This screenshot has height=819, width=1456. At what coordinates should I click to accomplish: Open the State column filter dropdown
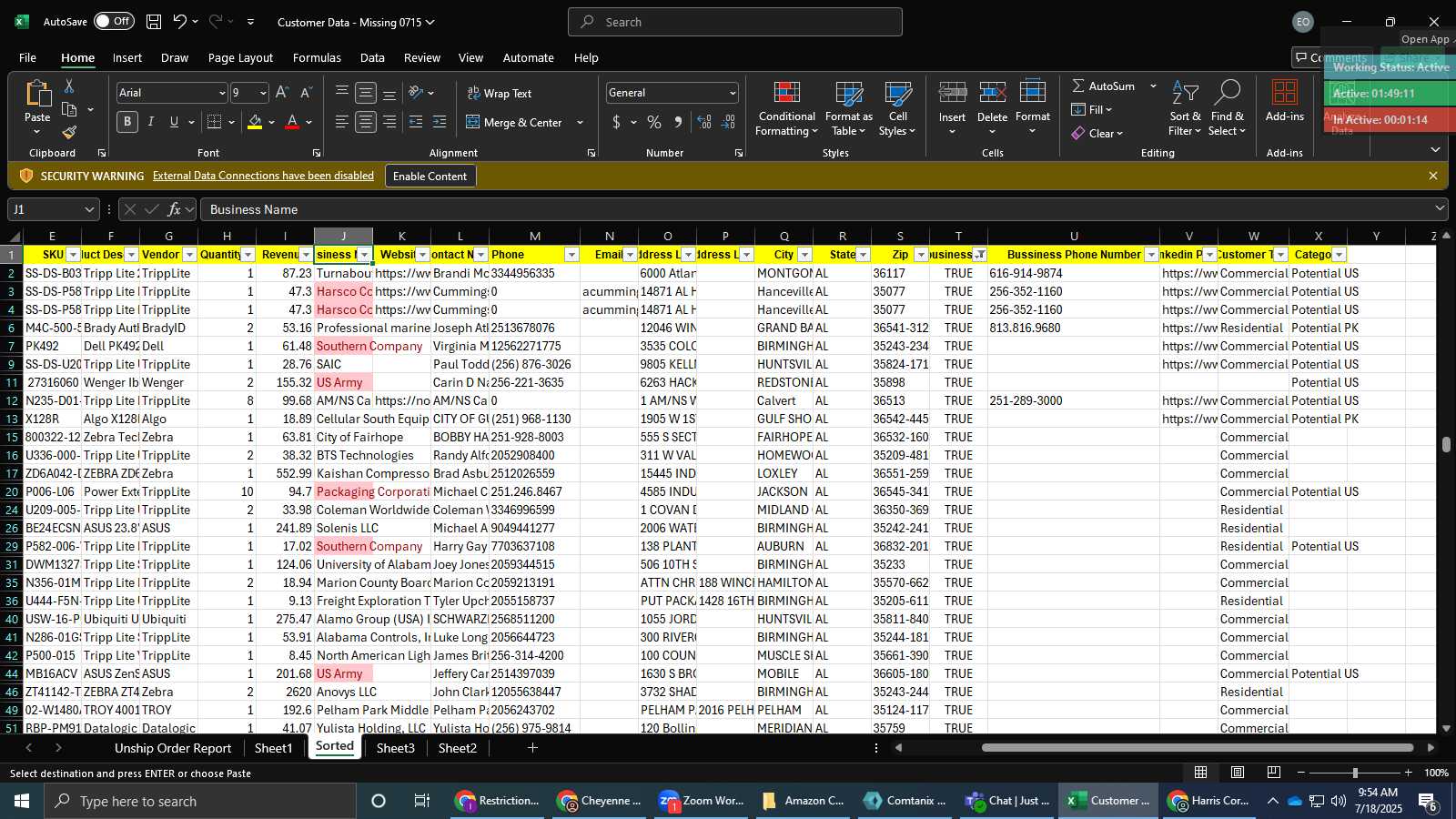[863, 255]
